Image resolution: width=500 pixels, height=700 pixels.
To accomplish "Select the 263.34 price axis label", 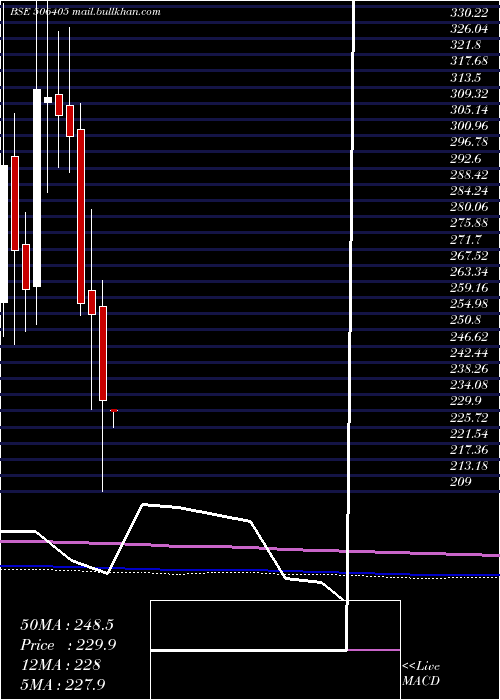I will pyautogui.click(x=469, y=272).
